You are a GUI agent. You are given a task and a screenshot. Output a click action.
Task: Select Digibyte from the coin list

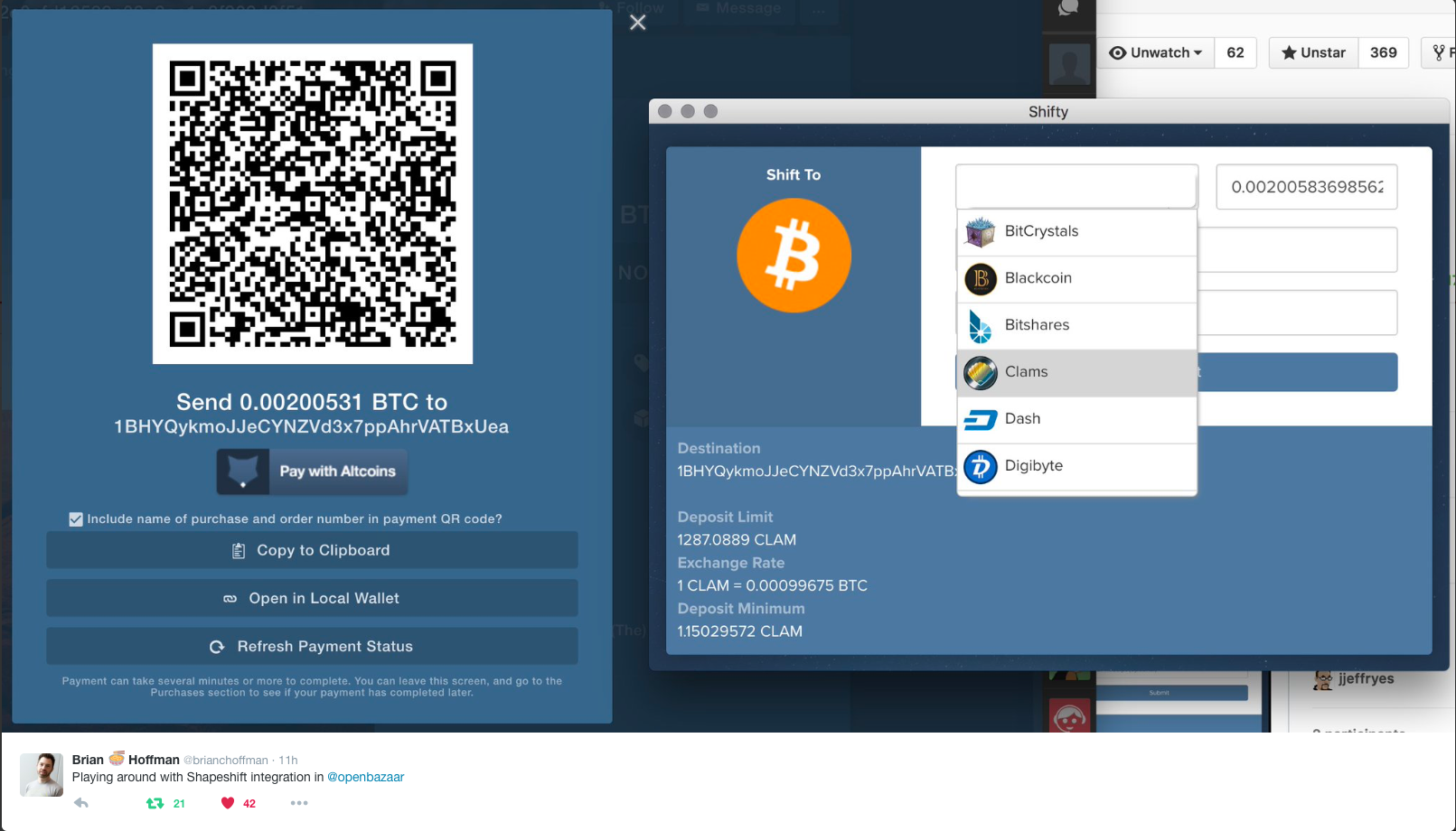tap(1077, 467)
